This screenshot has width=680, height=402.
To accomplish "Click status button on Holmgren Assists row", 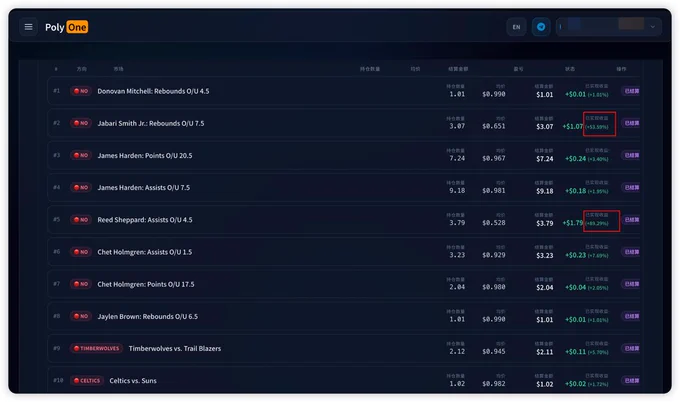I will (631, 252).
